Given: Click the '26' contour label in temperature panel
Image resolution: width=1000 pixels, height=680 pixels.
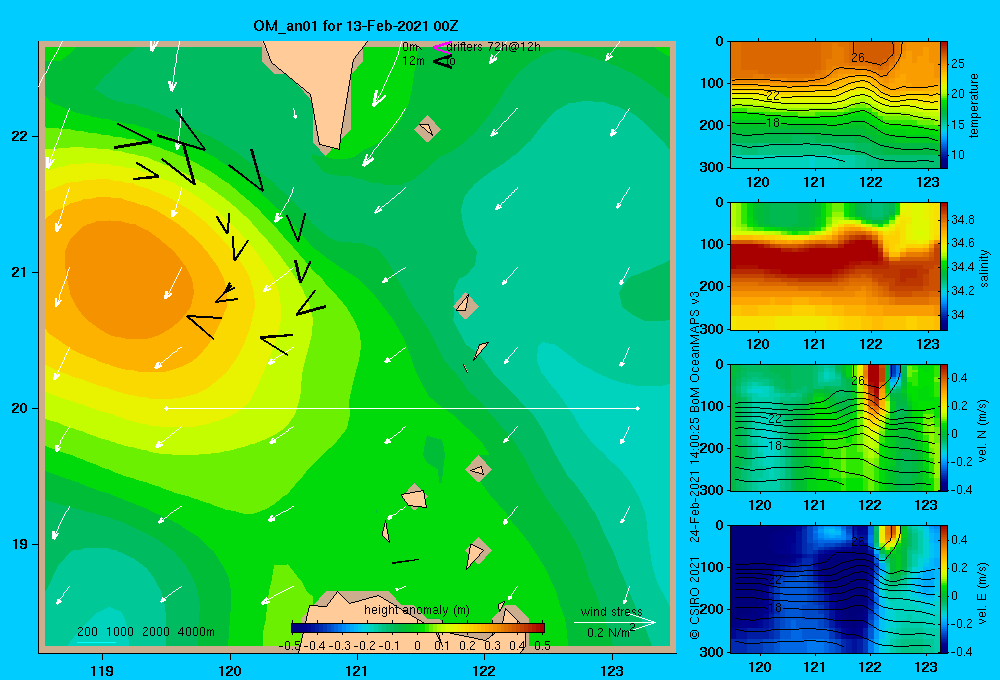Looking at the screenshot, I should (858, 57).
